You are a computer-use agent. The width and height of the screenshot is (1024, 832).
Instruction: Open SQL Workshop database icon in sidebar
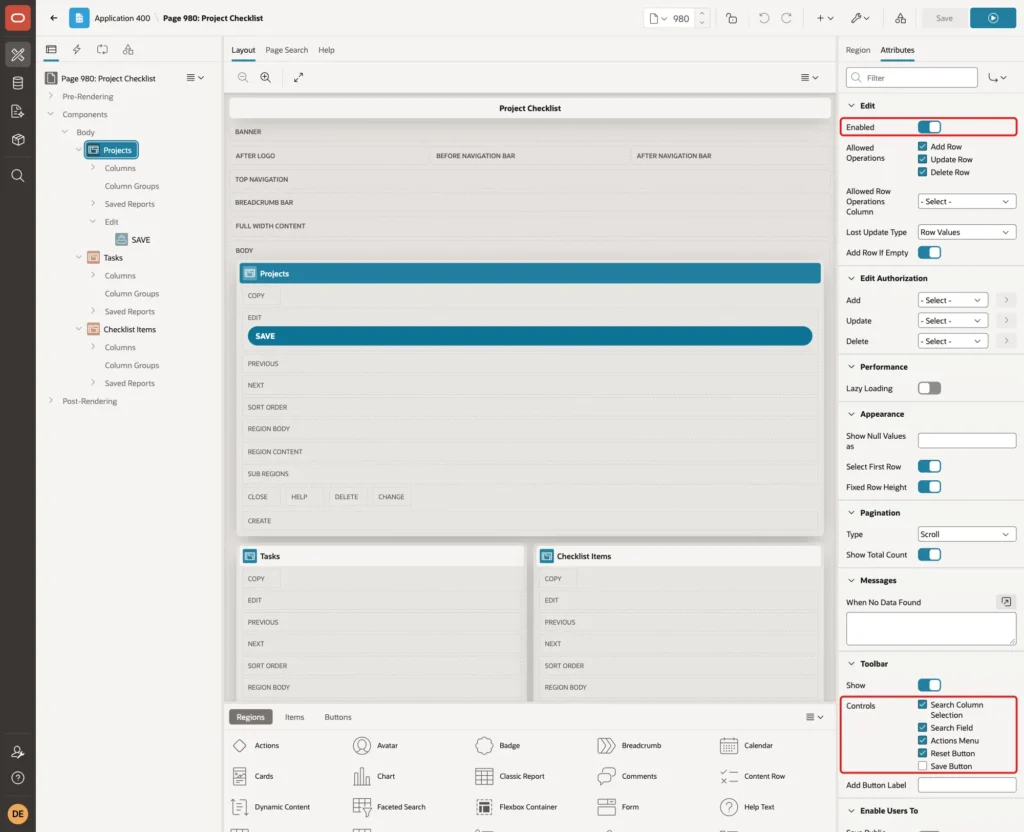pos(18,83)
